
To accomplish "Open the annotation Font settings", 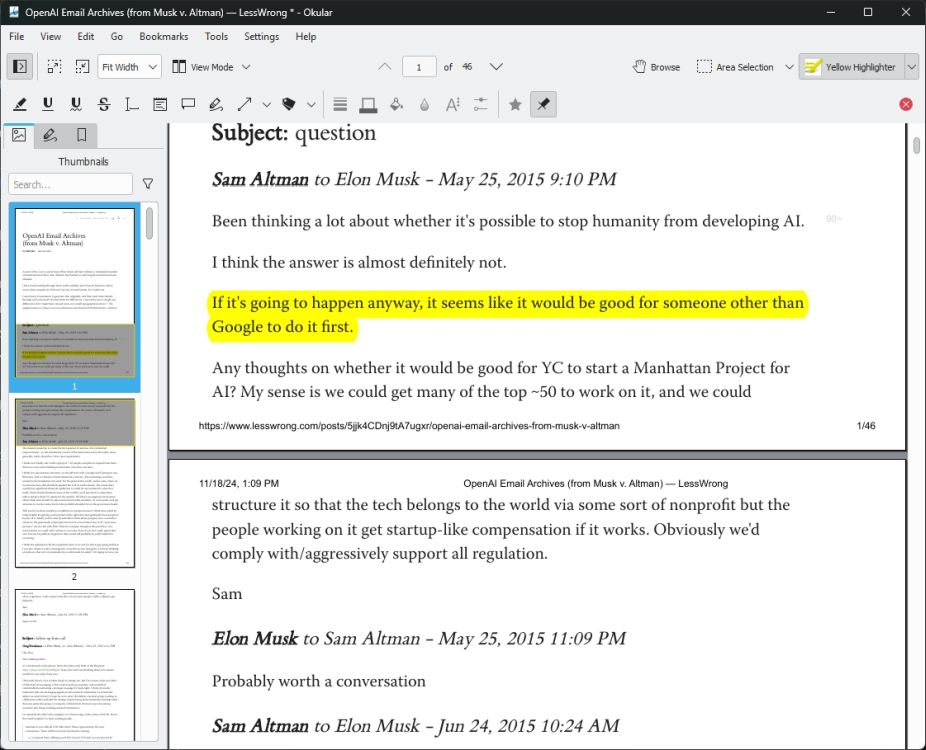I will 452,103.
